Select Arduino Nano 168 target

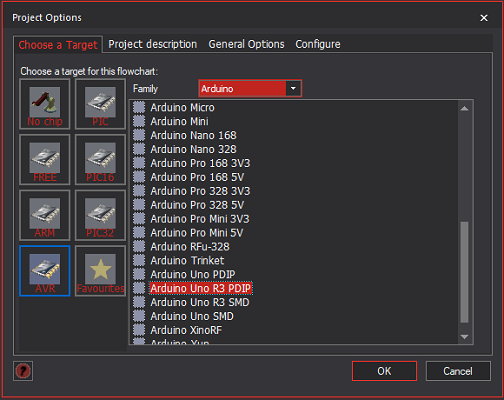click(x=193, y=135)
